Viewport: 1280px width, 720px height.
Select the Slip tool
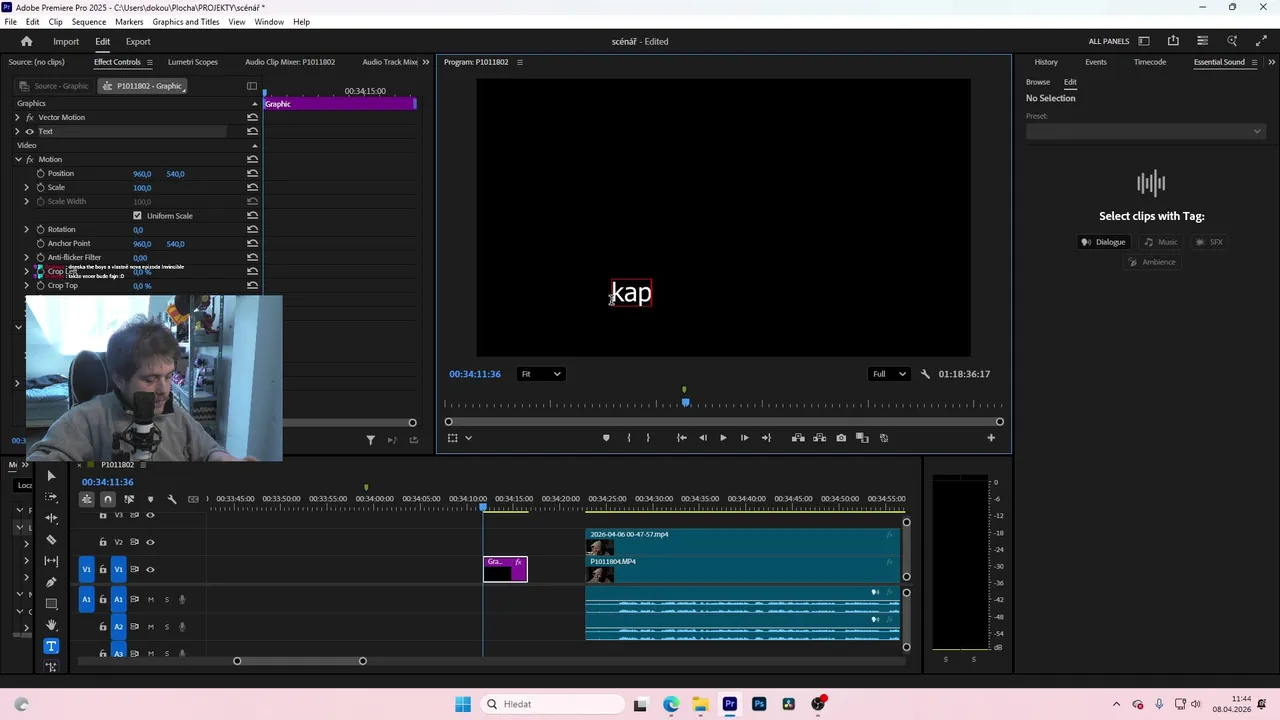(x=51, y=561)
